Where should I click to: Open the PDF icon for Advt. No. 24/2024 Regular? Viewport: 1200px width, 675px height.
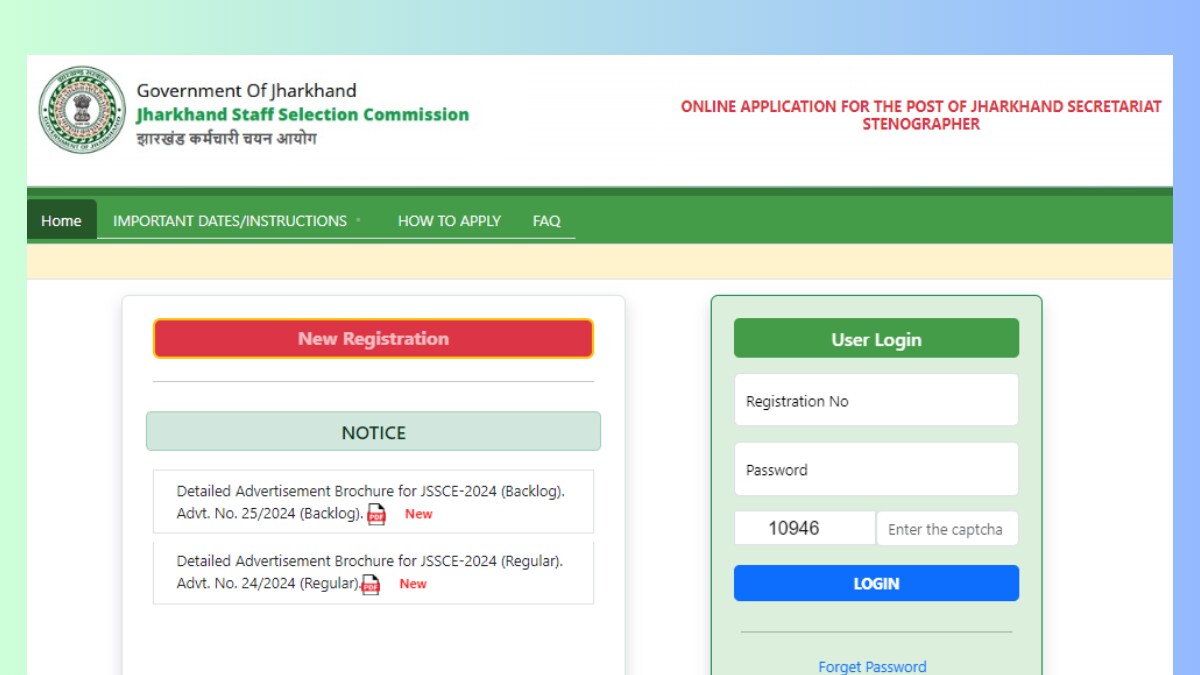(371, 584)
